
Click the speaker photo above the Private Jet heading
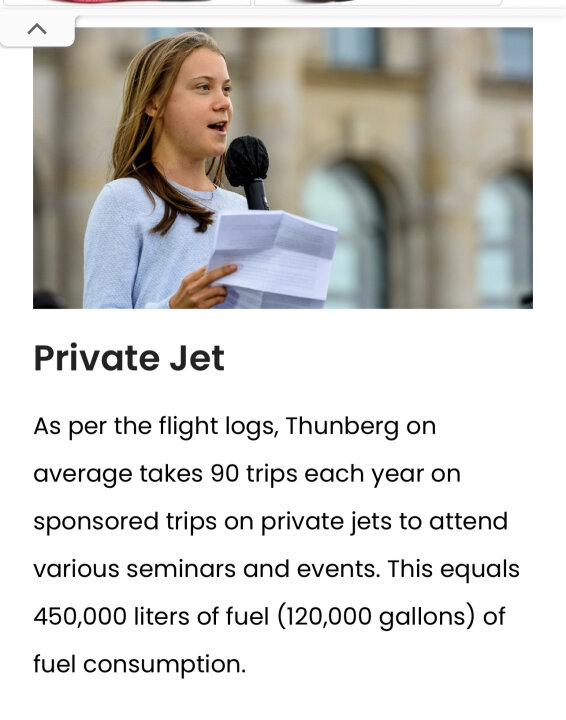point(283,168)
